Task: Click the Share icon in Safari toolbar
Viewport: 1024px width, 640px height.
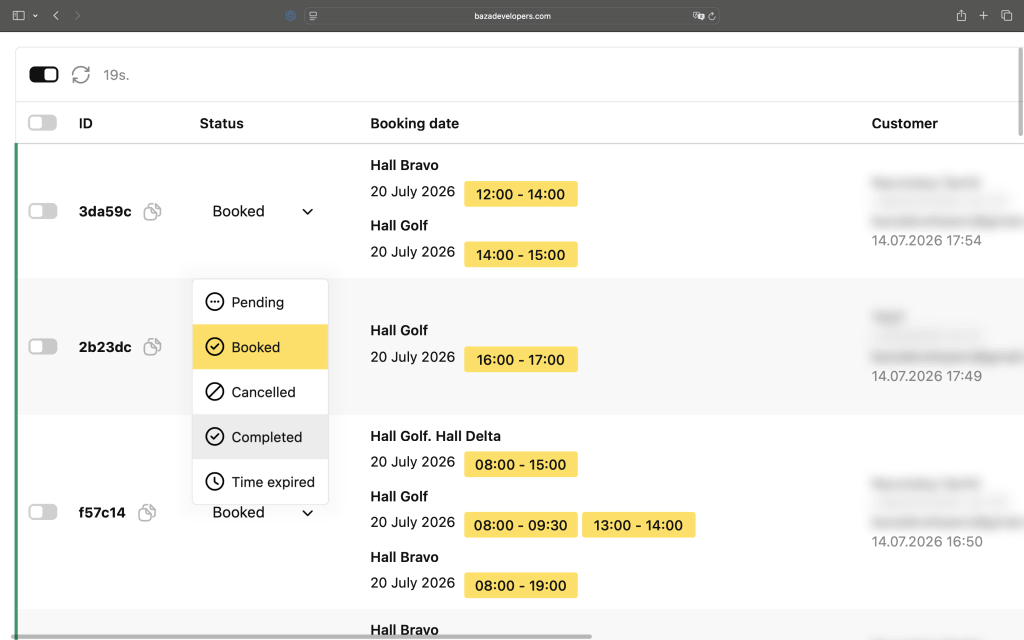Action: (961, 16)
